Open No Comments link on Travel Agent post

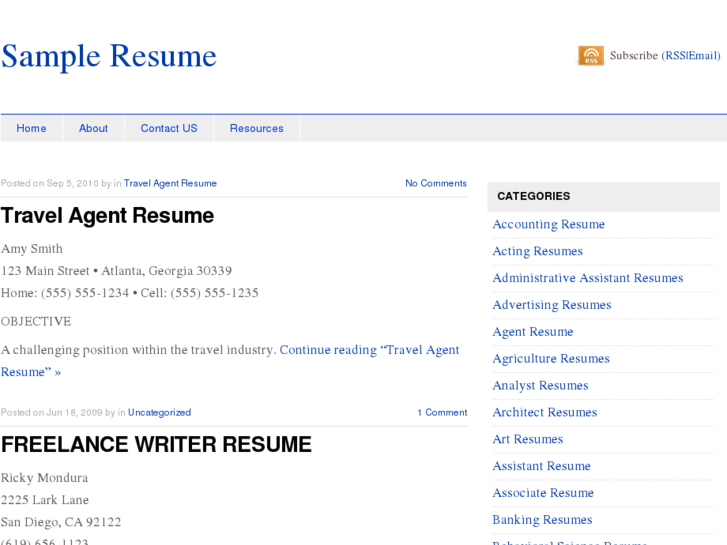[x=436, y=183]
